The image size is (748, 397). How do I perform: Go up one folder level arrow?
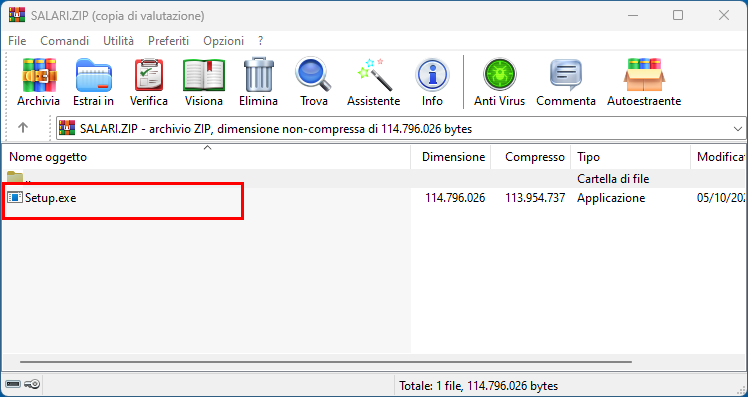[x=23, y=127]
